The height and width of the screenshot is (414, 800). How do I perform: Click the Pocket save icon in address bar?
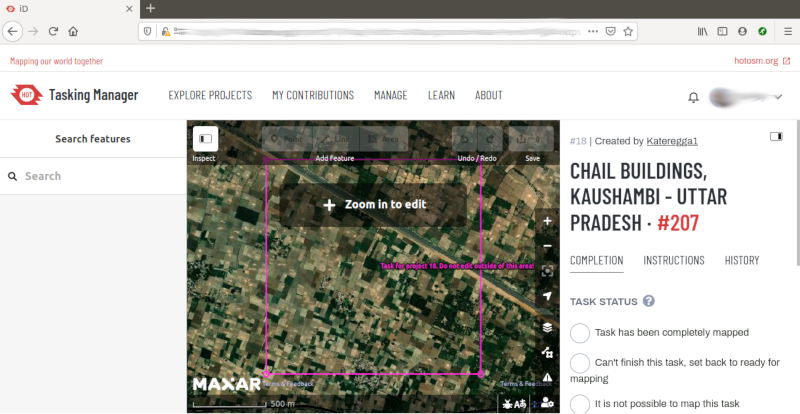tap(610, 31)
